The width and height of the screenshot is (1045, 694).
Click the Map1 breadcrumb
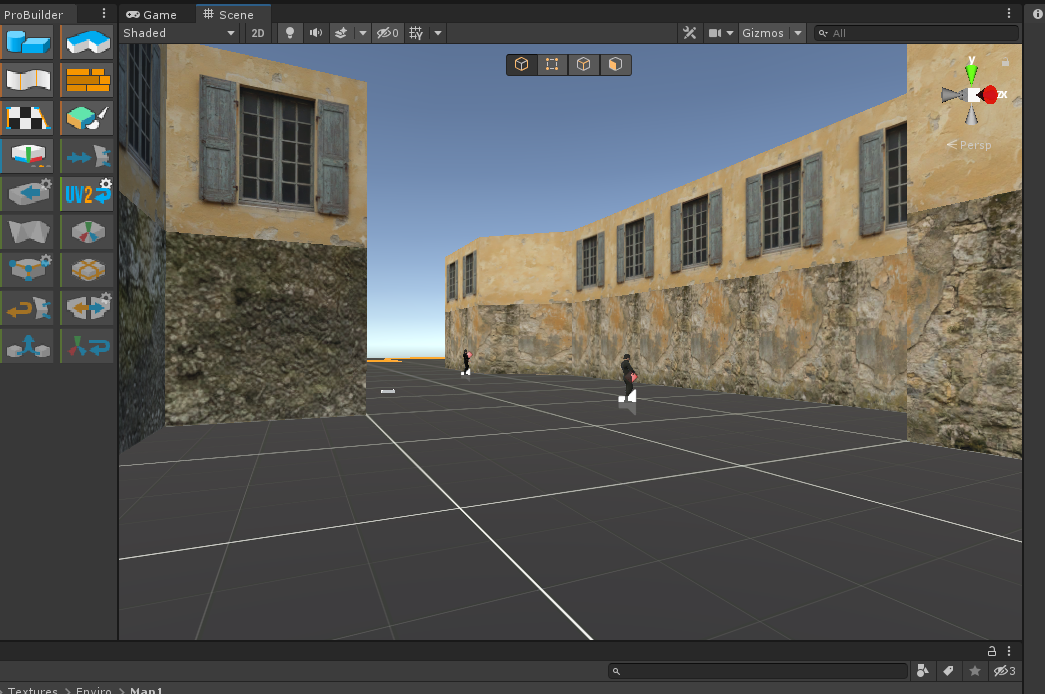146,690
